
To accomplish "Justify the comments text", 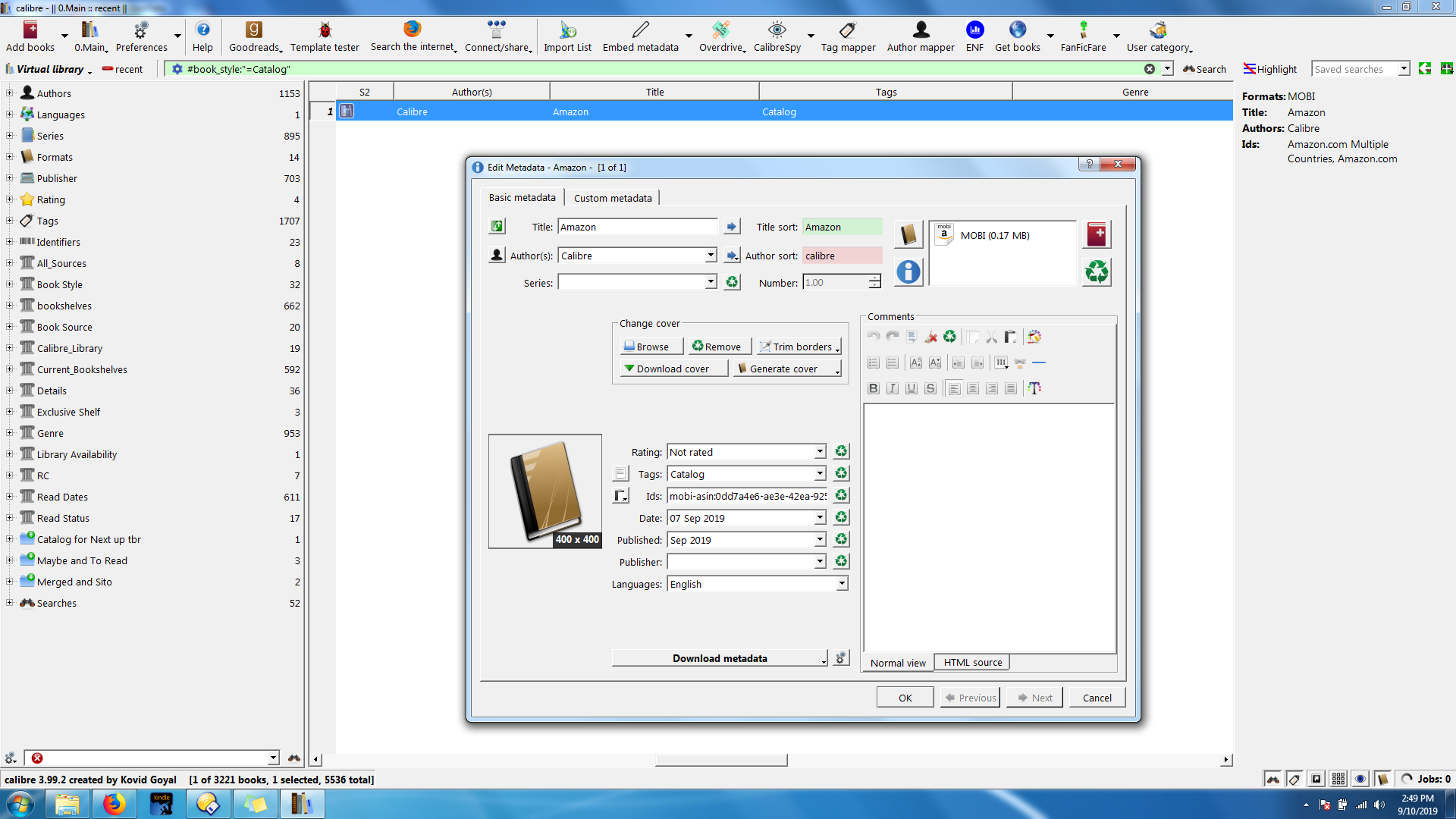I will (x=1011, y=388).
